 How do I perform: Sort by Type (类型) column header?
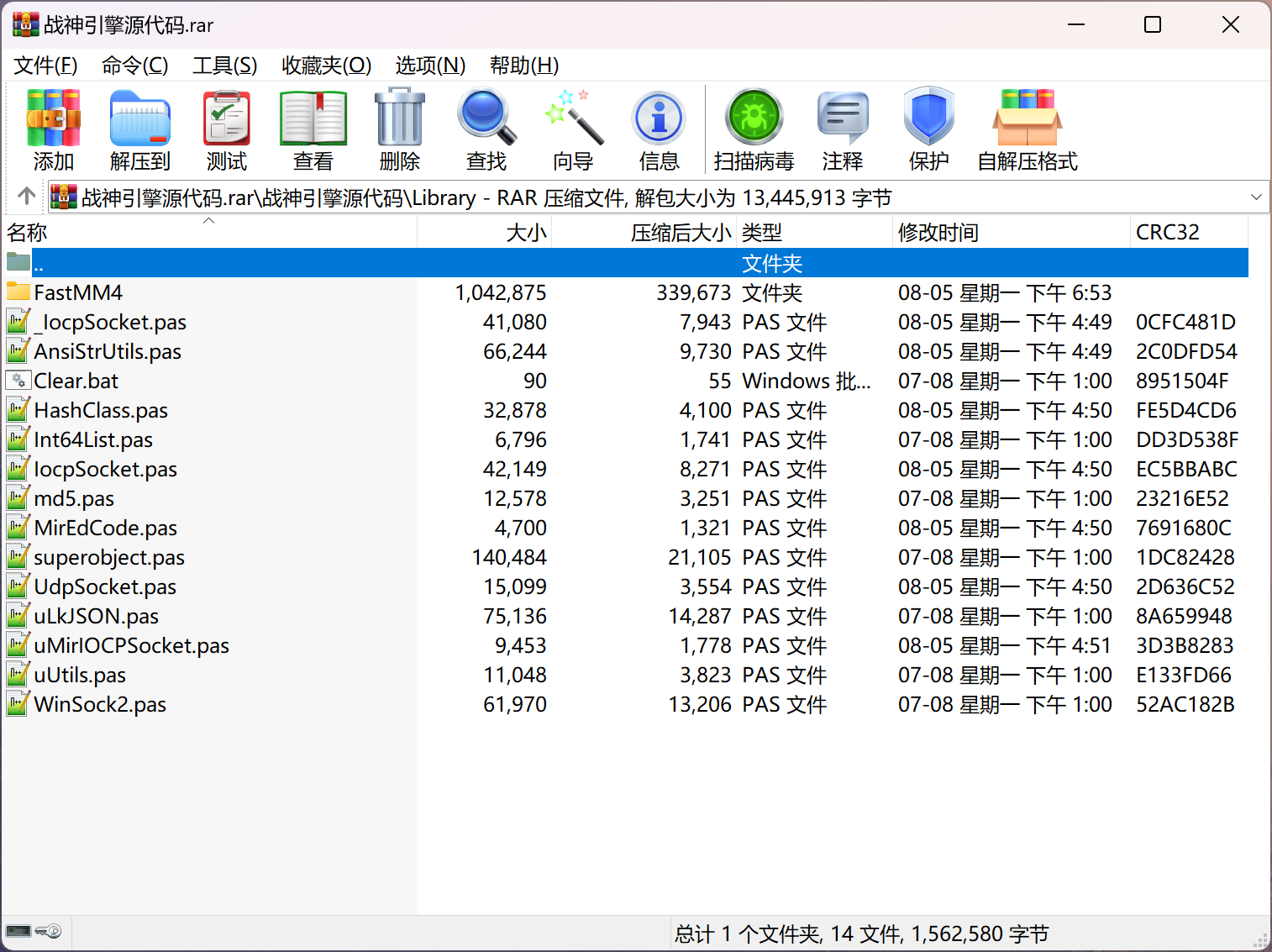815,232
